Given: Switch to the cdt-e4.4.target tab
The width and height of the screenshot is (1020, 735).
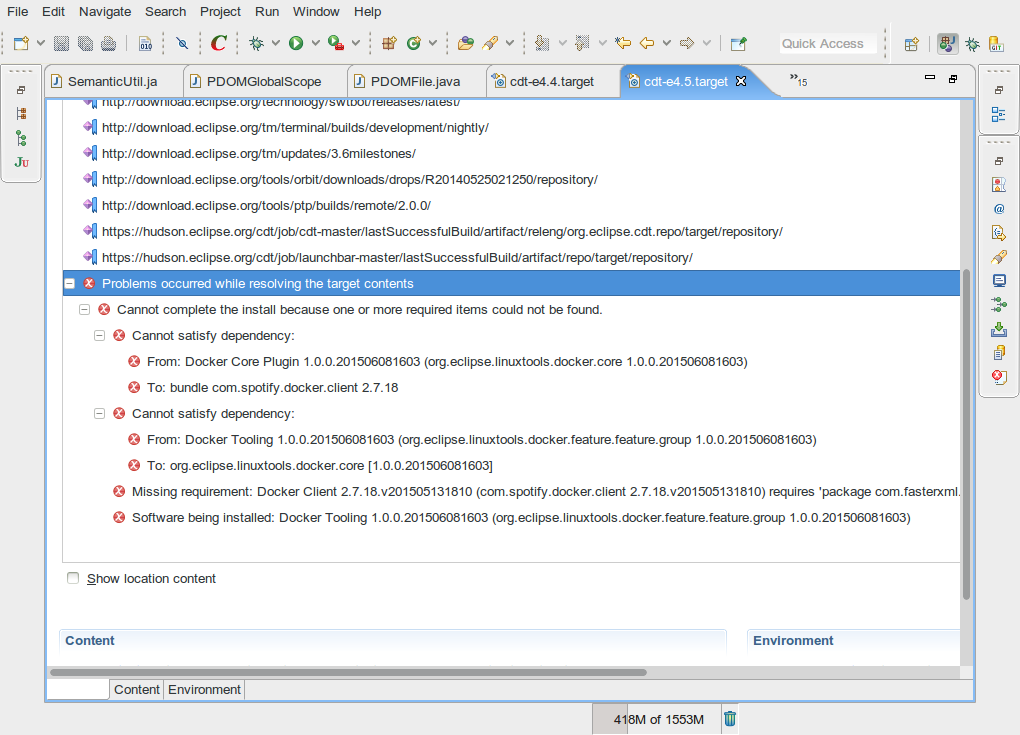Looking at the screenshot, I should click(553, 81).
